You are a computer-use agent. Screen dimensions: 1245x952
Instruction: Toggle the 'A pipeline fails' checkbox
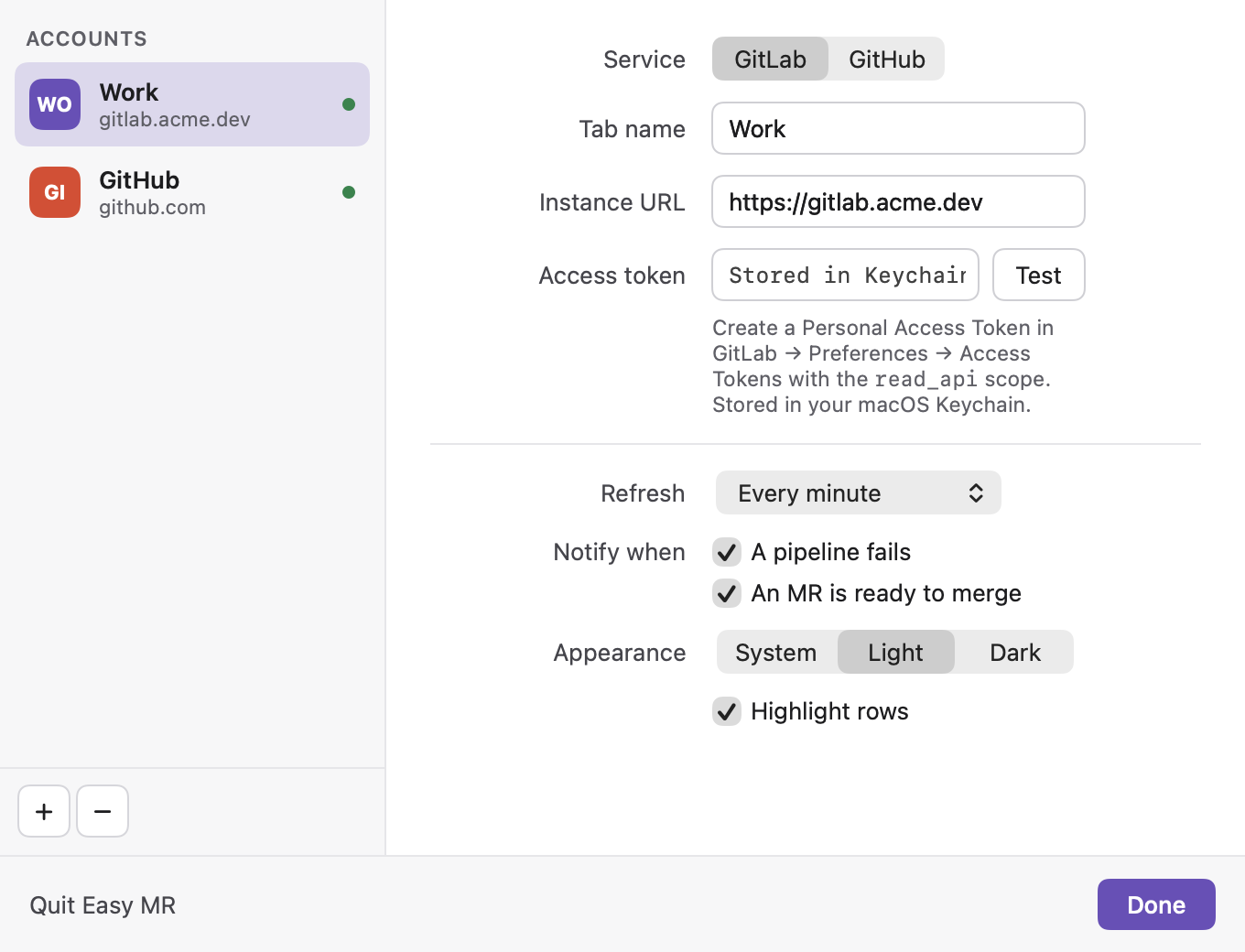[727, 552]
